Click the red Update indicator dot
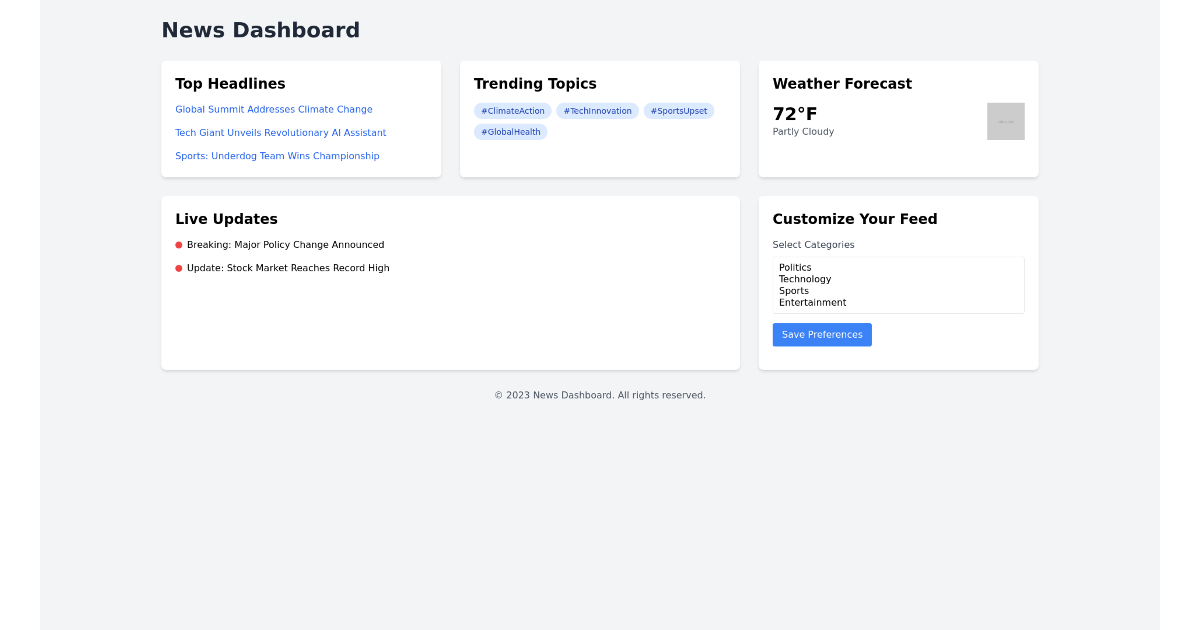This screenshot has width=1200, height=630. click(x=177, y=267)
